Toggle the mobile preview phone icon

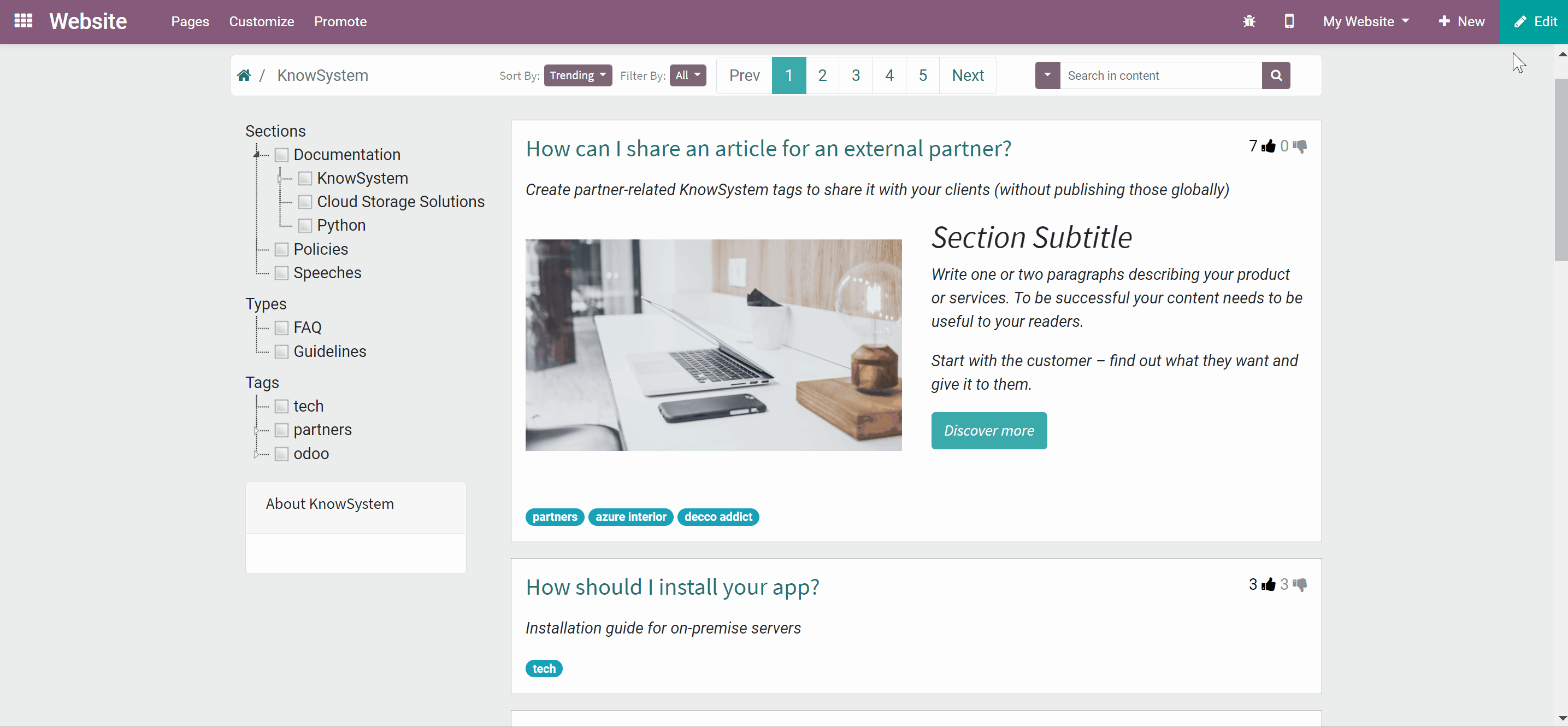pyautogui.click(x=1289, y=21)
